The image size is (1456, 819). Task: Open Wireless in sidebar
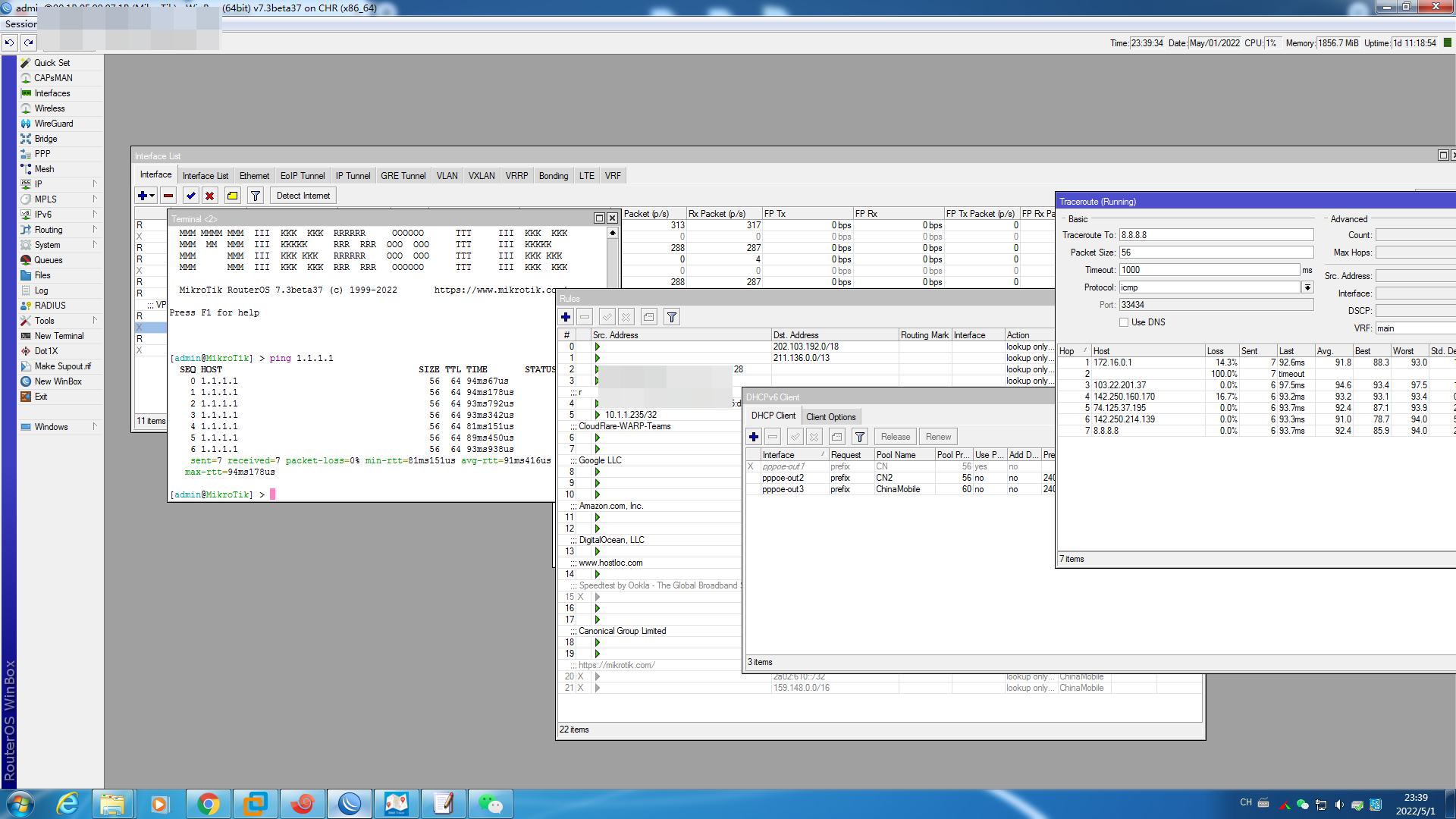point(49,108)
